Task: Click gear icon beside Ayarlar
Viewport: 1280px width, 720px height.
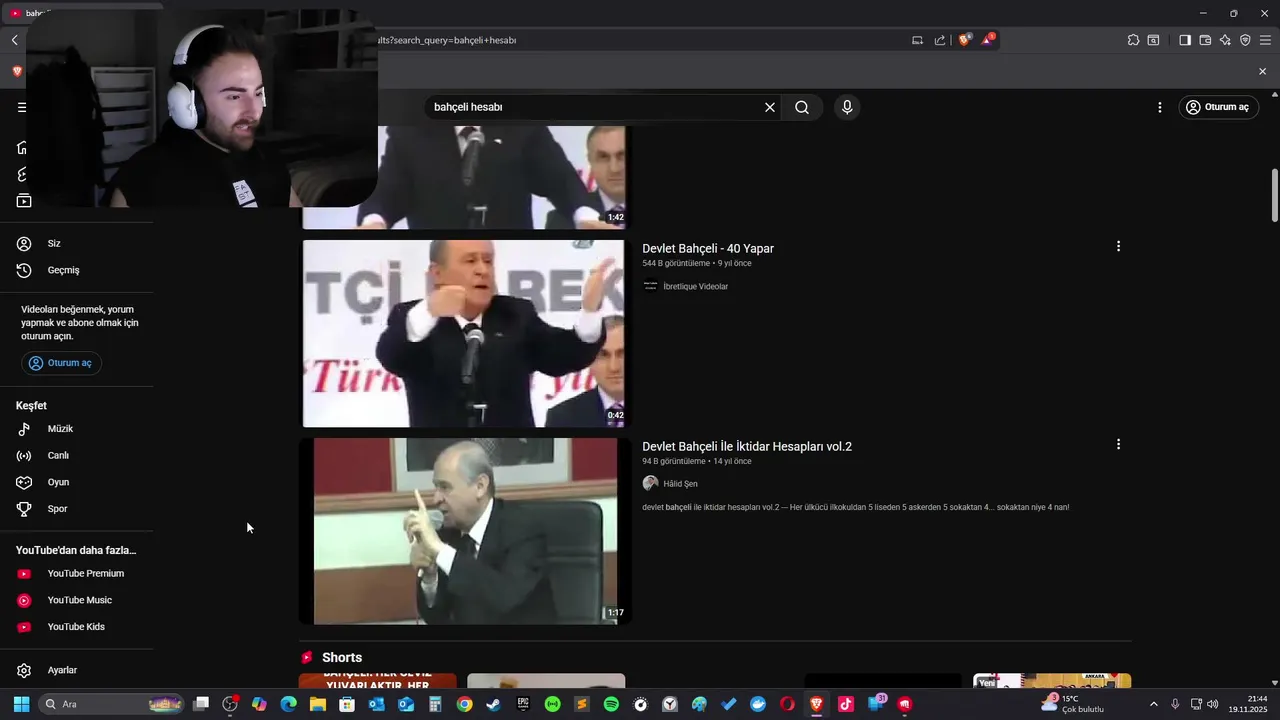Action: (24, 670)
